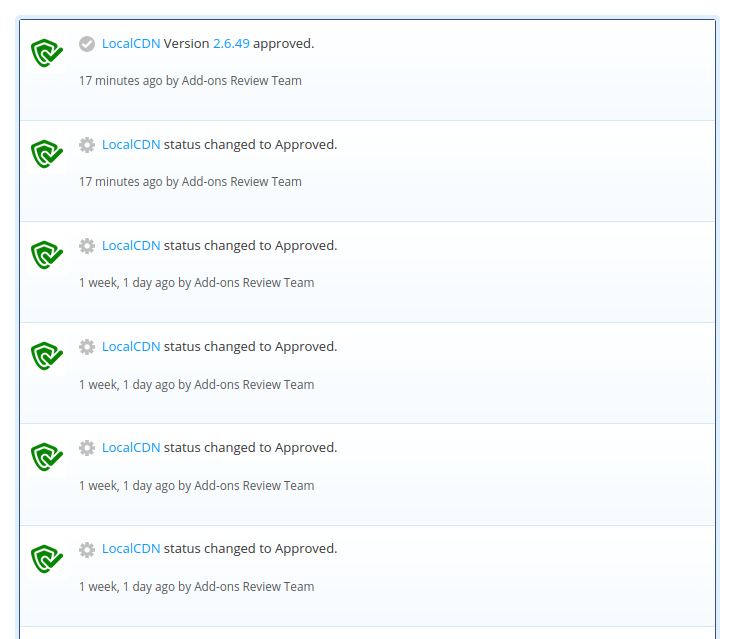This screenshot has height=639, width=735.
Task: Click the LocalCDN logo in the second entry
Action: tap(47, 154)
